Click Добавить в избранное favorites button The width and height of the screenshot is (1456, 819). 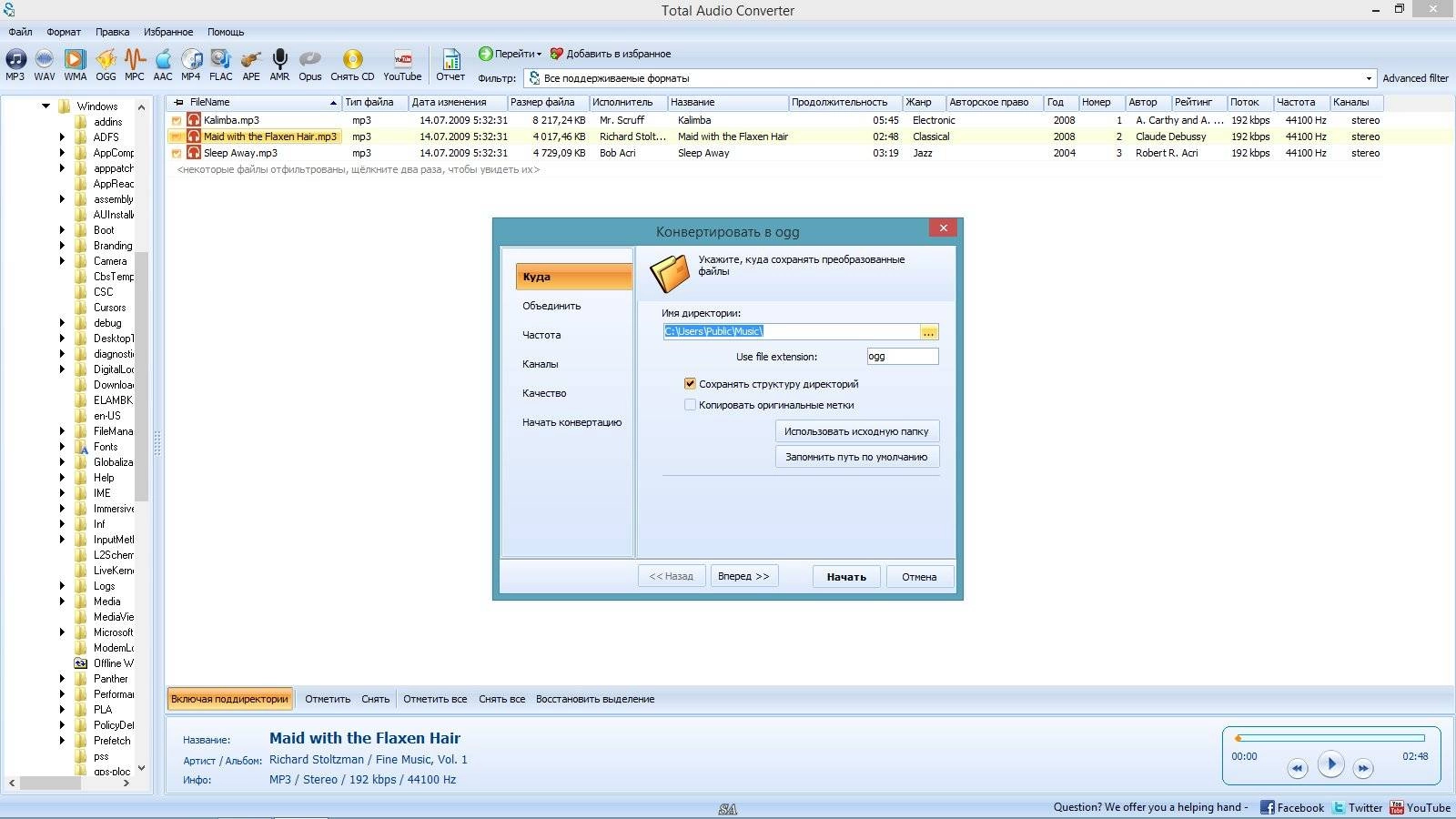(611, 54)
